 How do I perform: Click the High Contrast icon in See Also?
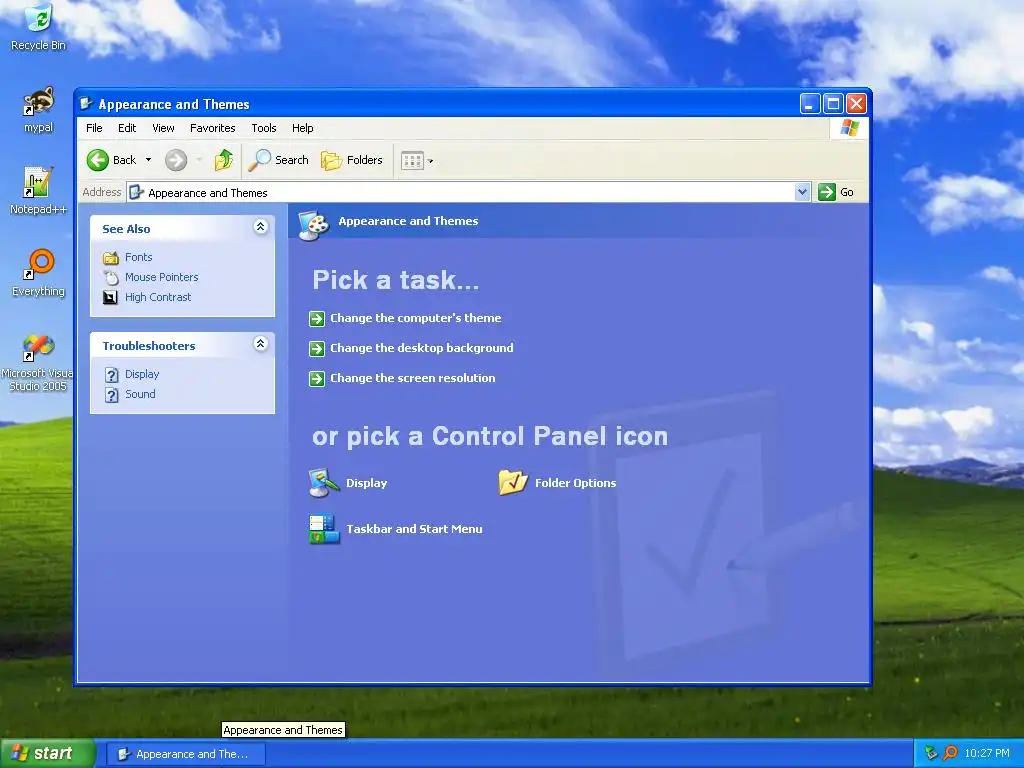coord(111,297)
